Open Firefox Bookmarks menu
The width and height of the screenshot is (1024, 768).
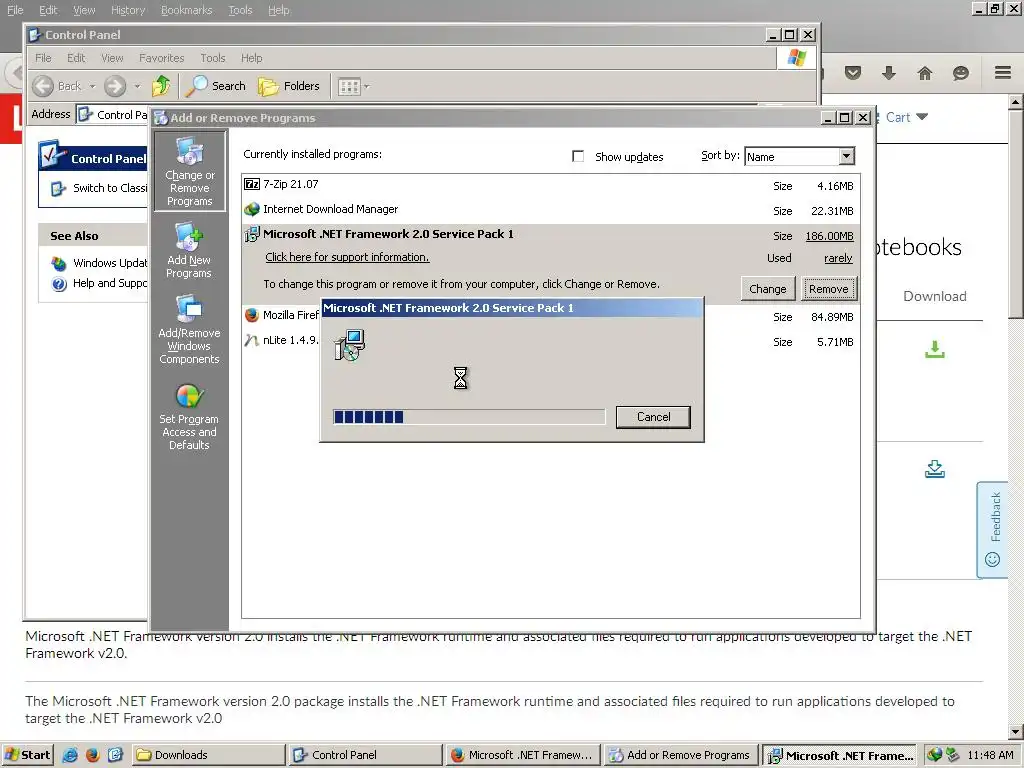point(187,10)
